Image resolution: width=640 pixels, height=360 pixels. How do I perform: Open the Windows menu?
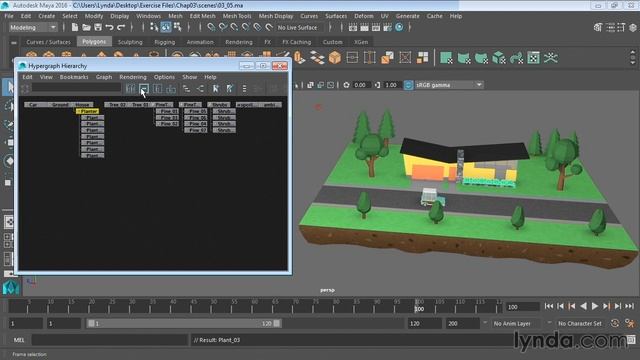pyautogui.click(x=148, y=16)
